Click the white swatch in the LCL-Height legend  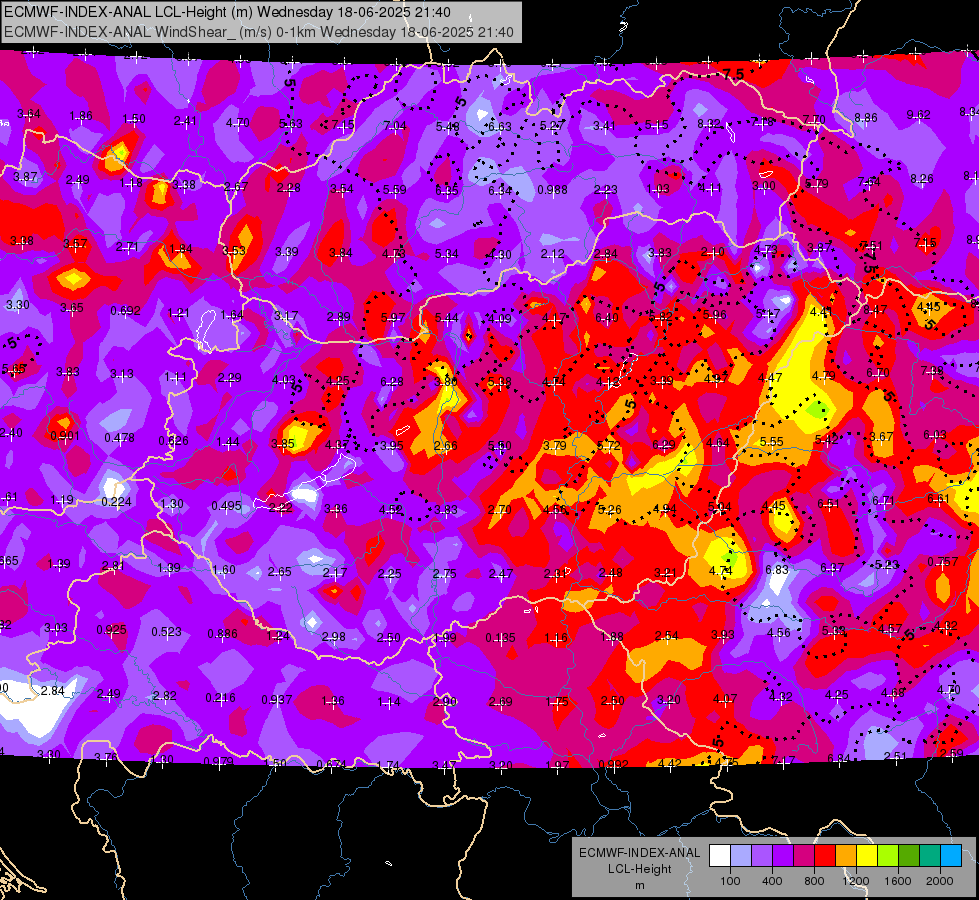[719, 855]
